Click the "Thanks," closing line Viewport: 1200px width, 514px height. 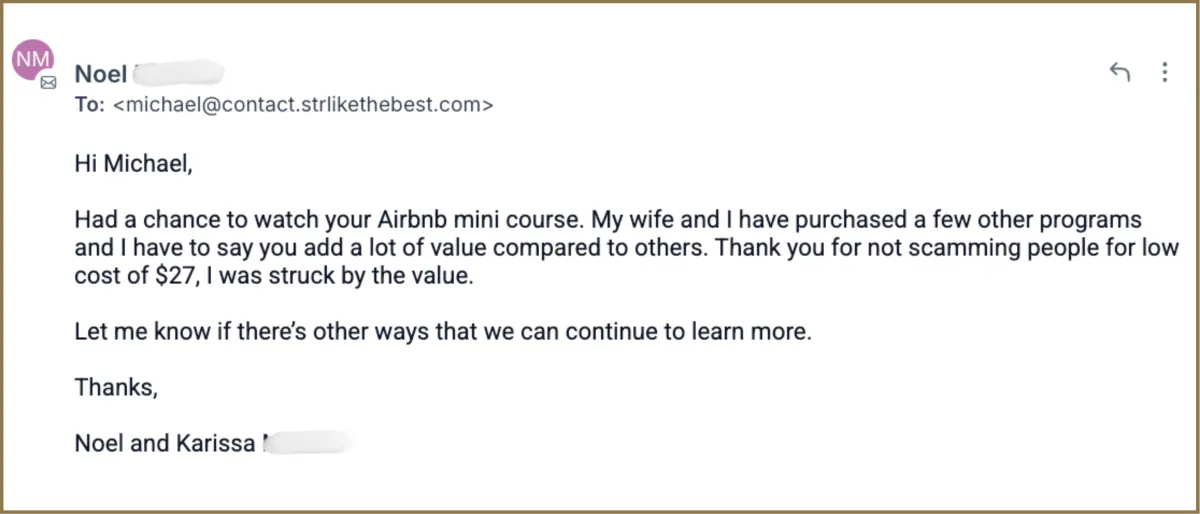(x=116, y=387)
